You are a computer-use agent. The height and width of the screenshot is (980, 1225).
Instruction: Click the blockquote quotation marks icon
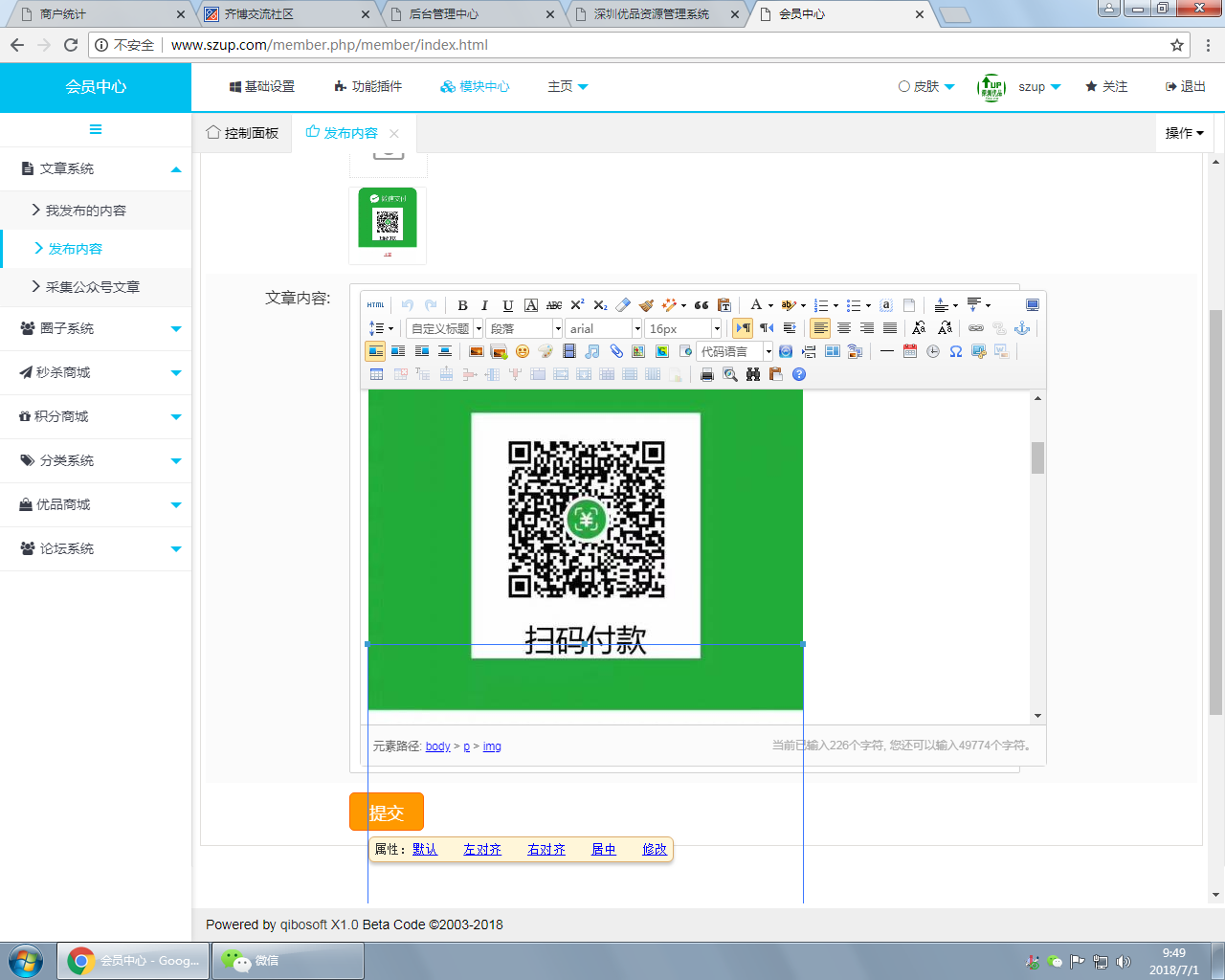[702, 305]
